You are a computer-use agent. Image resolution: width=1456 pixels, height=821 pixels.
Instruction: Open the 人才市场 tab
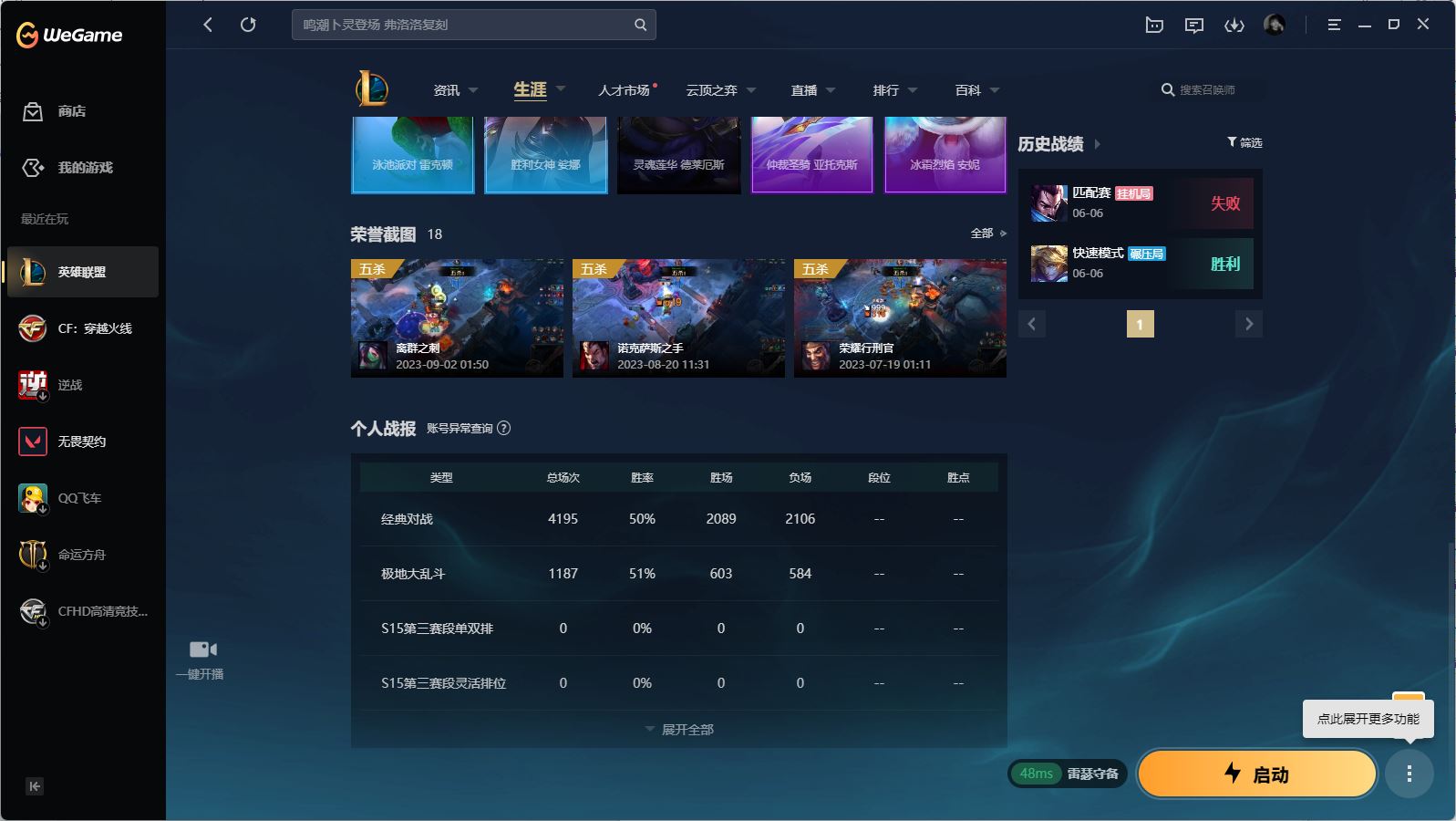point(624,90)
